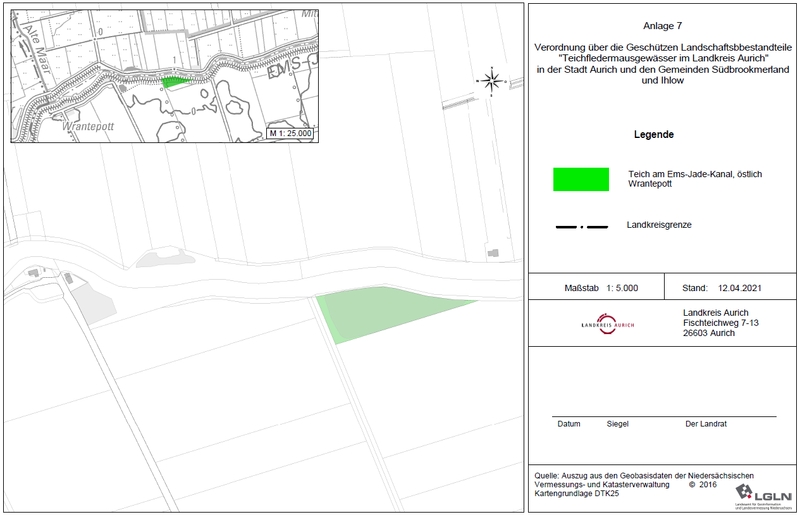The height and width of the screenshot is (517, 800).
Task: Click the compass rose north arrow
Action: click(x=491, y=80)
